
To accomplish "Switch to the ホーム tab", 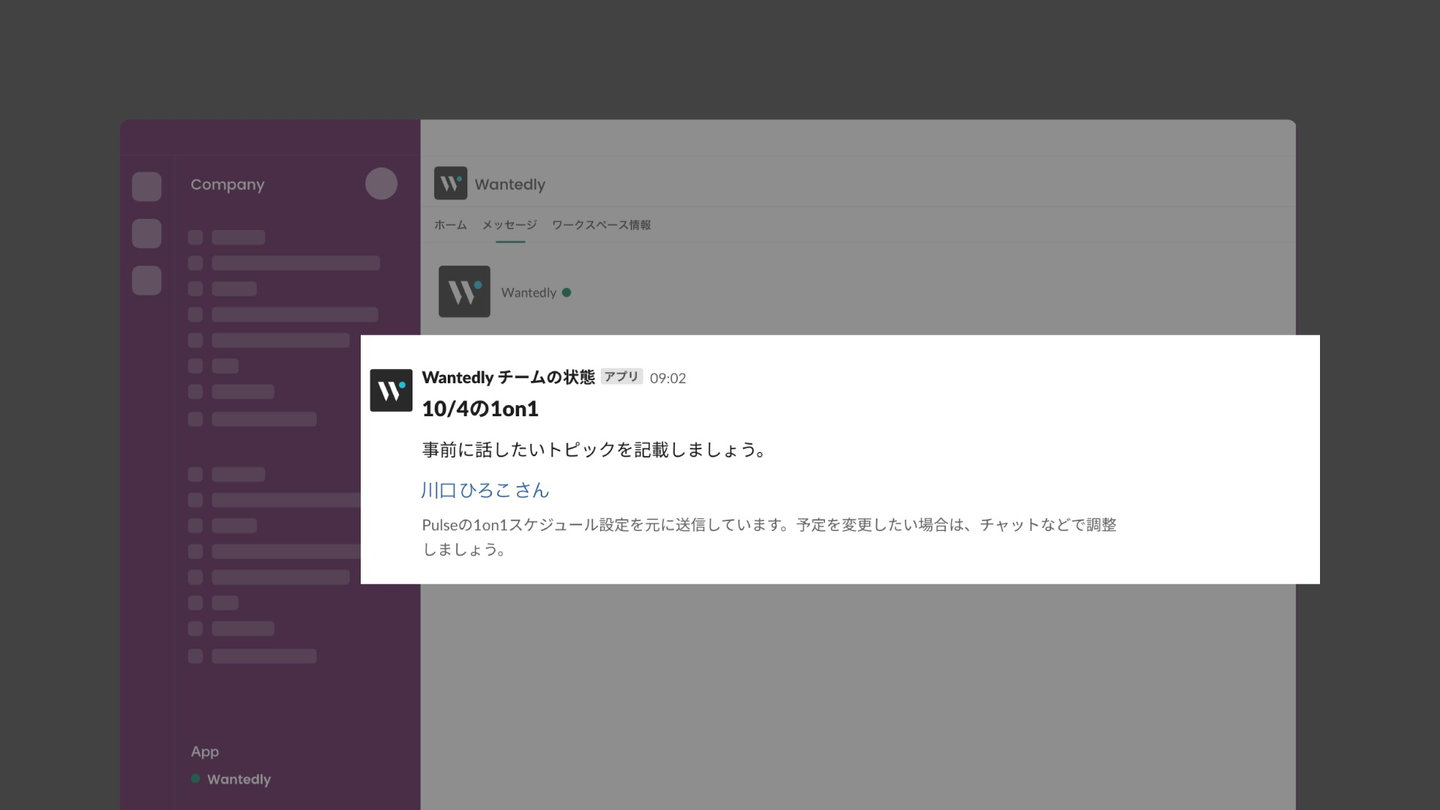I will point(450,225).
